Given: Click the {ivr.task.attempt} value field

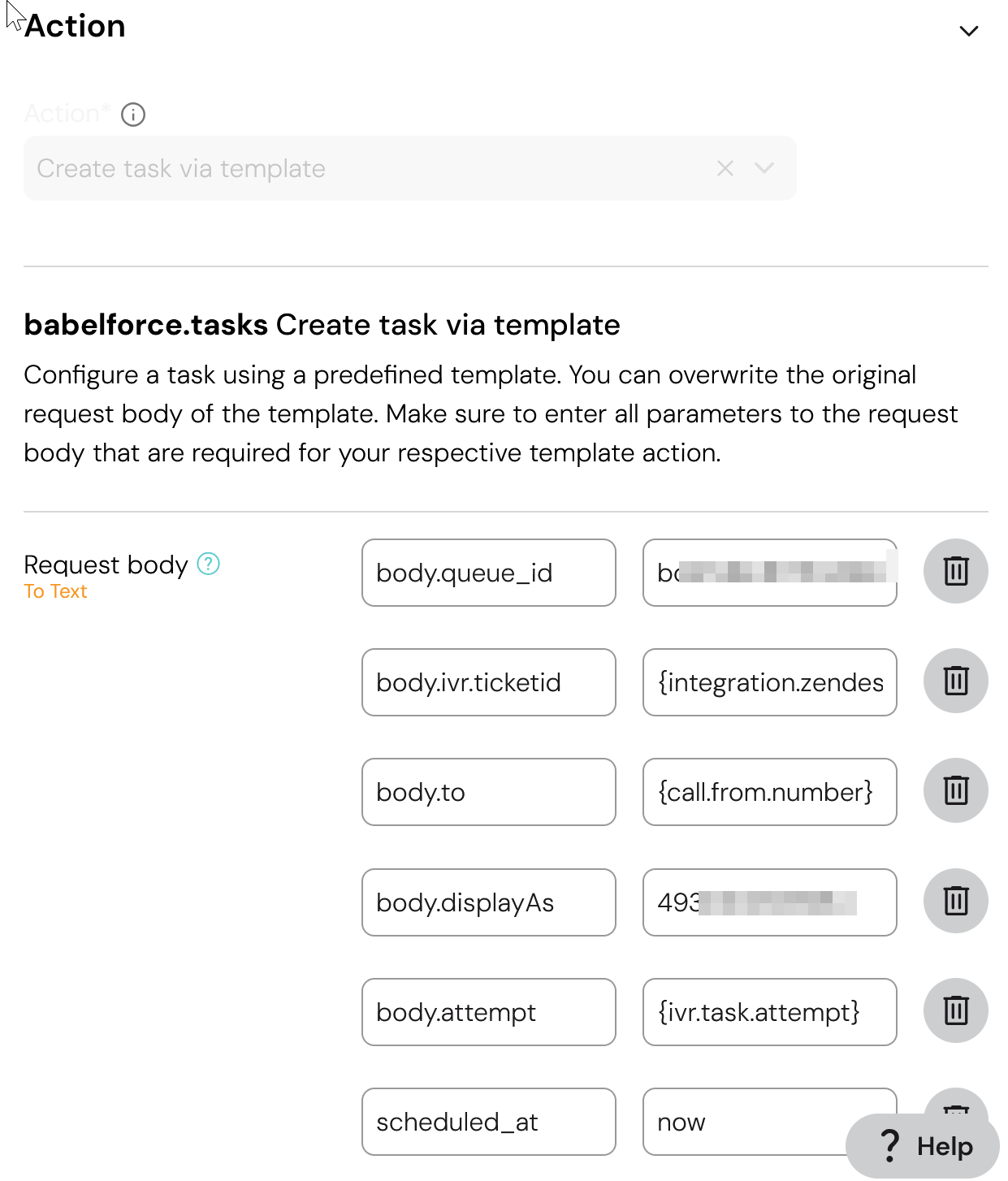Looking at the screenshot, I should [769, 1012].
